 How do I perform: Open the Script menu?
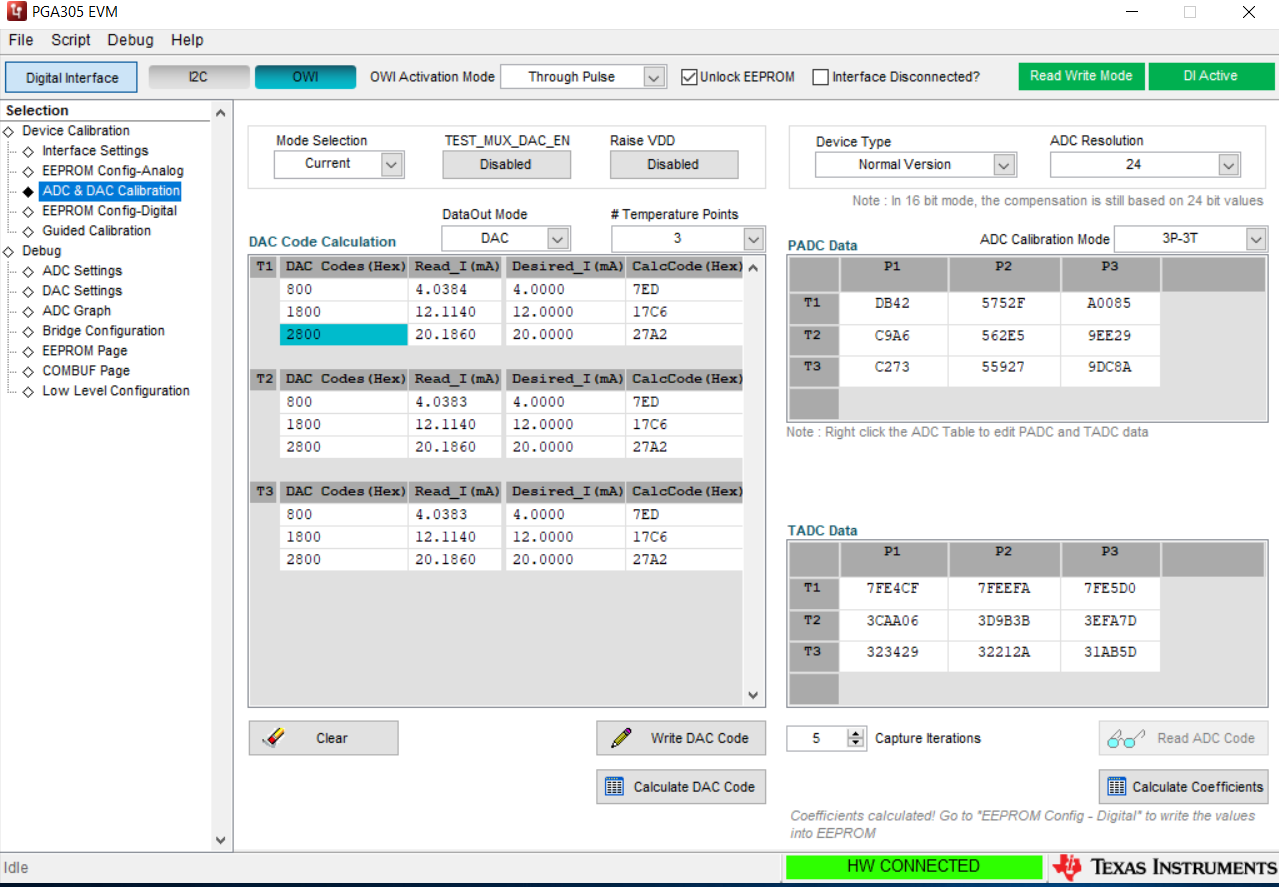[71, 40]
